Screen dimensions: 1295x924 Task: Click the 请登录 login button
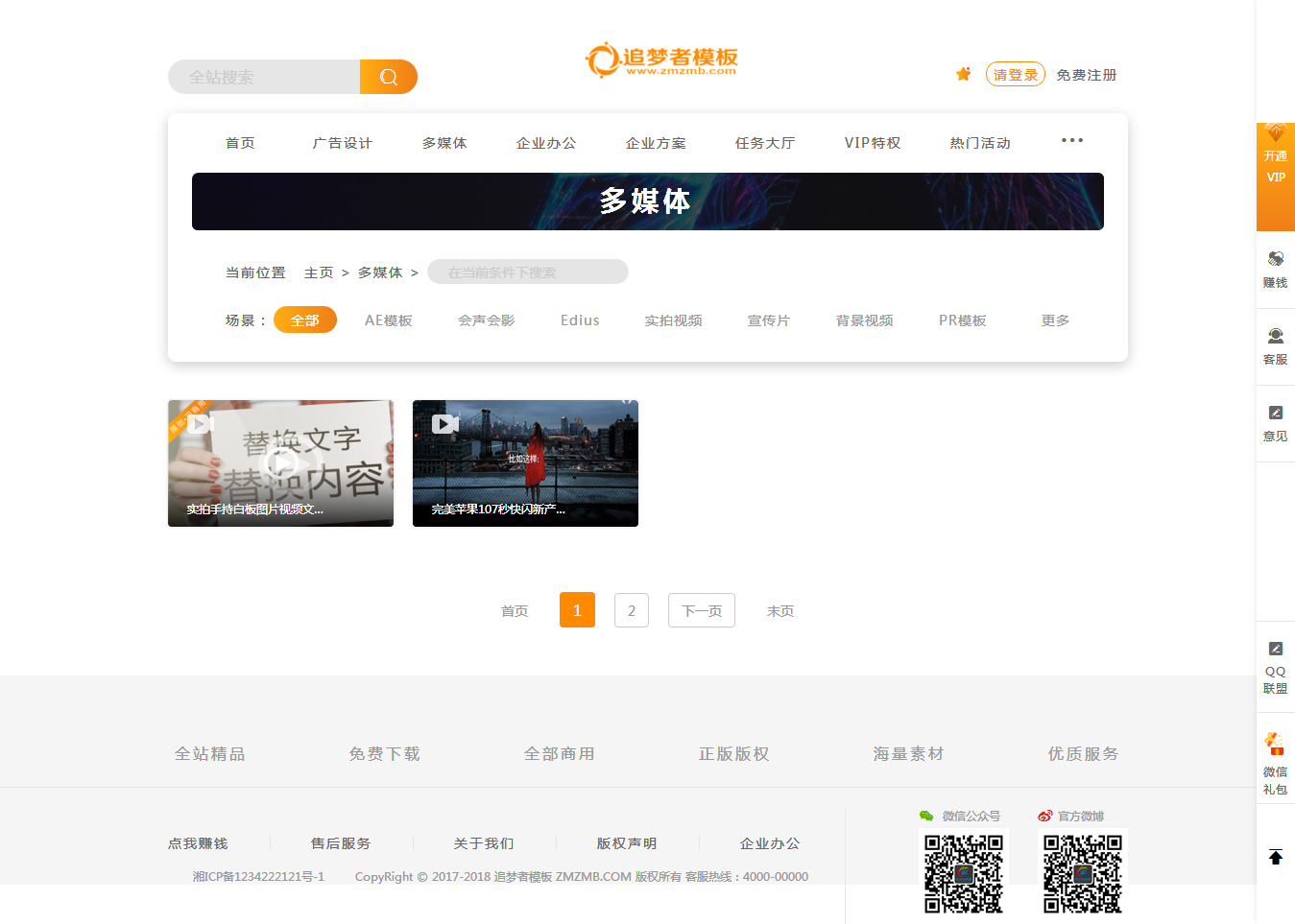click(1015, 75)
